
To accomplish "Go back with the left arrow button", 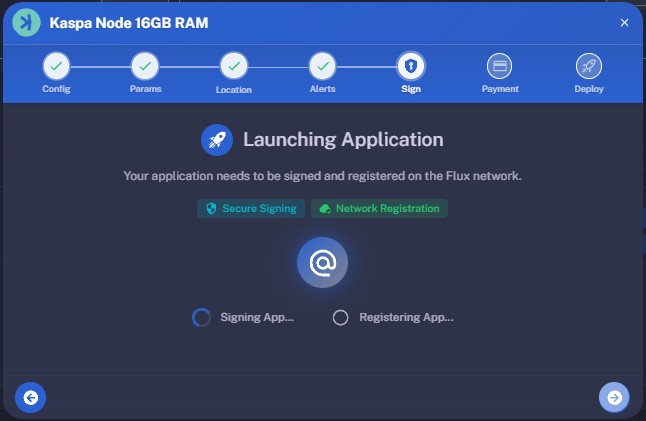I will click(x=30, y=397).
